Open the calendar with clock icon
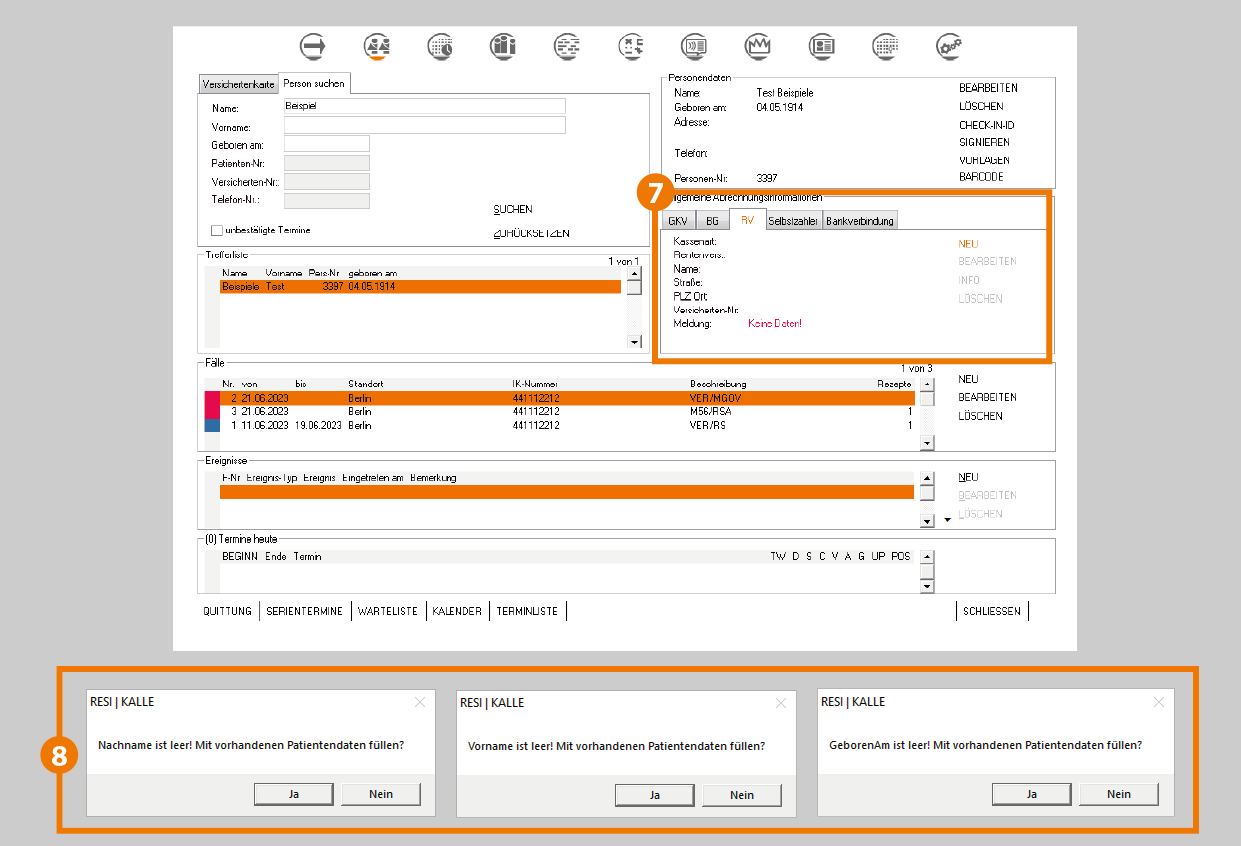 440,46
